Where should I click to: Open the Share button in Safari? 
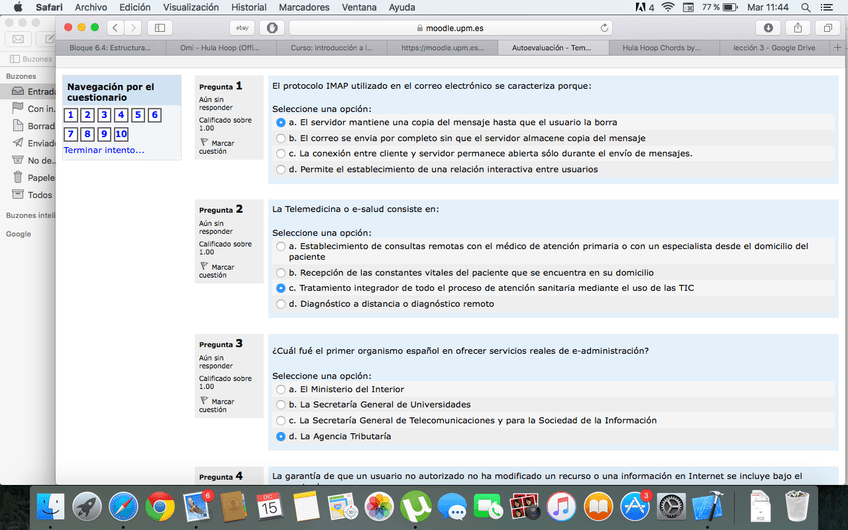tap(798, 28)
